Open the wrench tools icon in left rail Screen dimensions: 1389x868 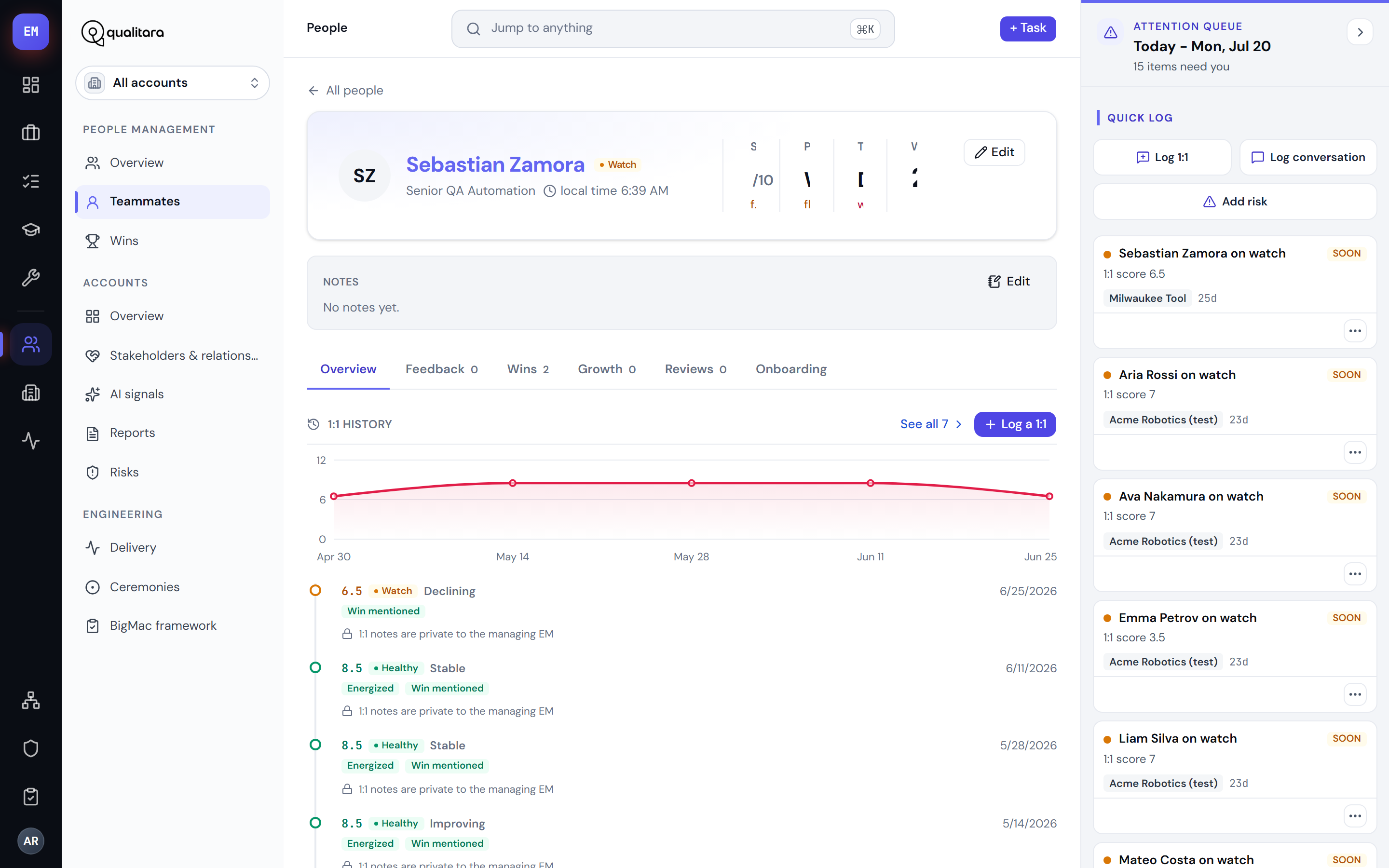pyautogui.click(x=30, y=278)
